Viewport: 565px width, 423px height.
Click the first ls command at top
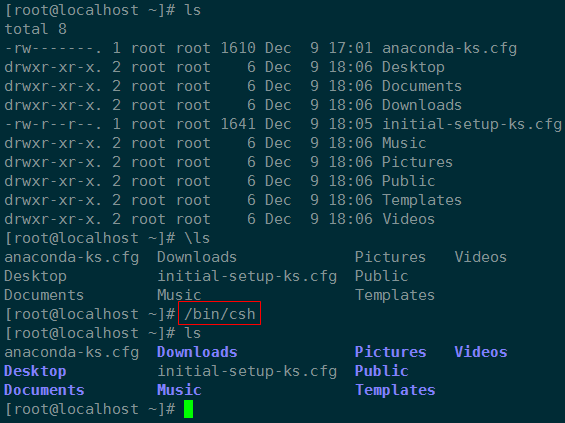(x=193, y=10)
